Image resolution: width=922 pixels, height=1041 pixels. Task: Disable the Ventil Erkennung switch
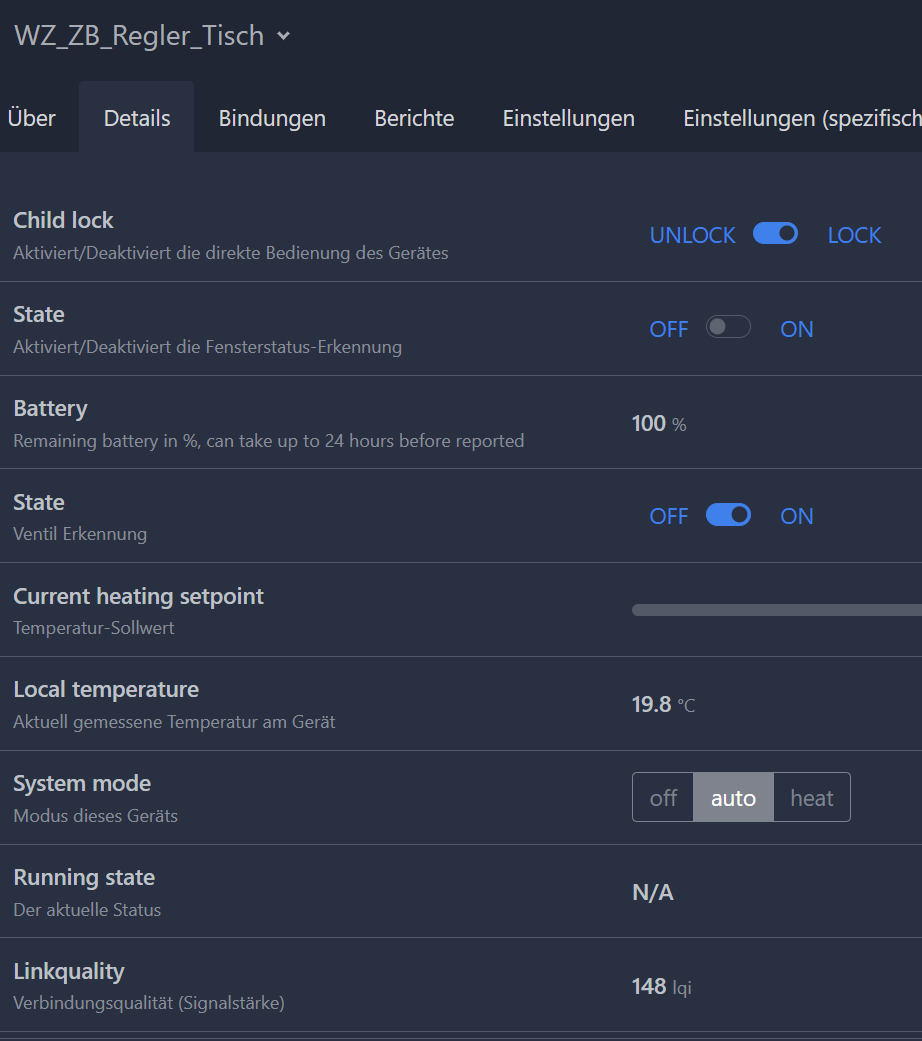(728, 515)
